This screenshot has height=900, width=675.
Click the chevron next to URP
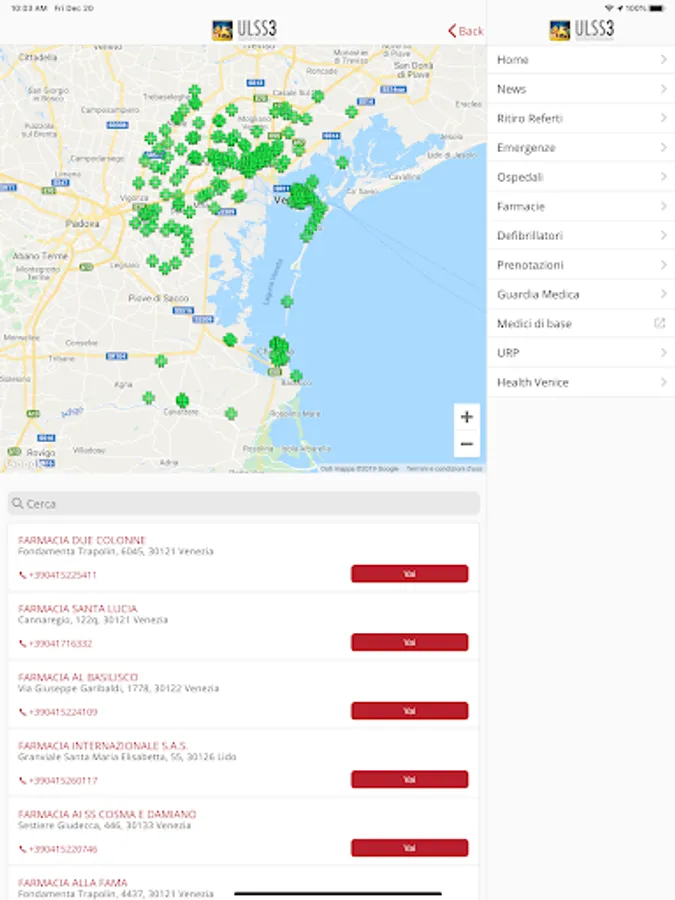tap(663, 352)
